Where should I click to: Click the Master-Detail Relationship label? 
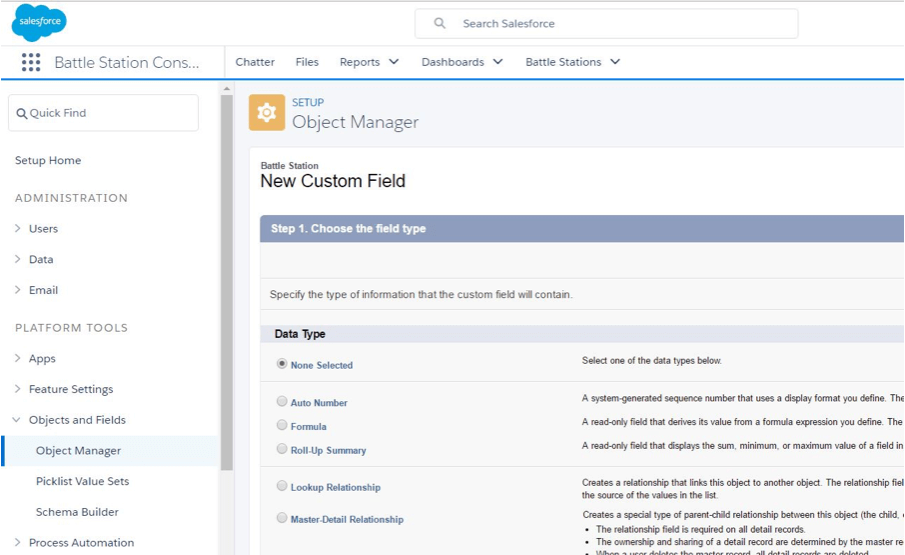(347, 519)
